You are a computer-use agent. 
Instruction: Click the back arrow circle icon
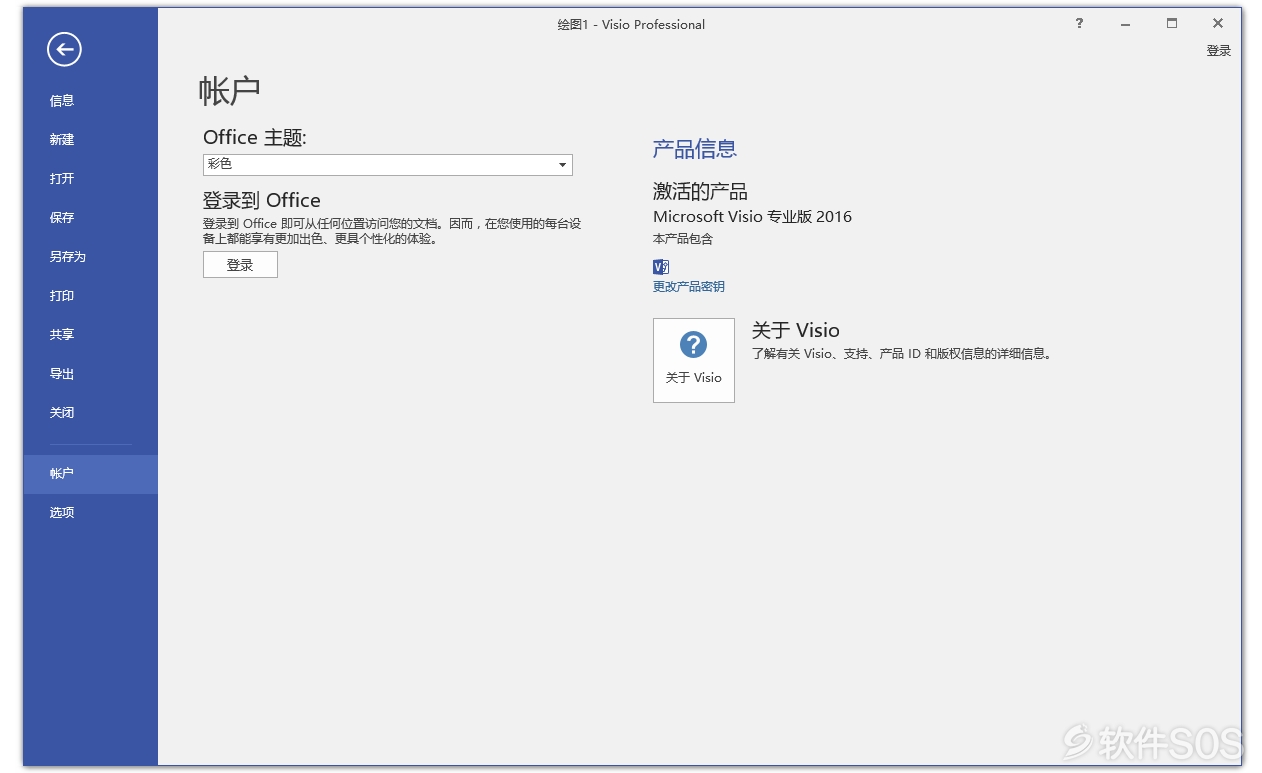(x=64, y=49)
